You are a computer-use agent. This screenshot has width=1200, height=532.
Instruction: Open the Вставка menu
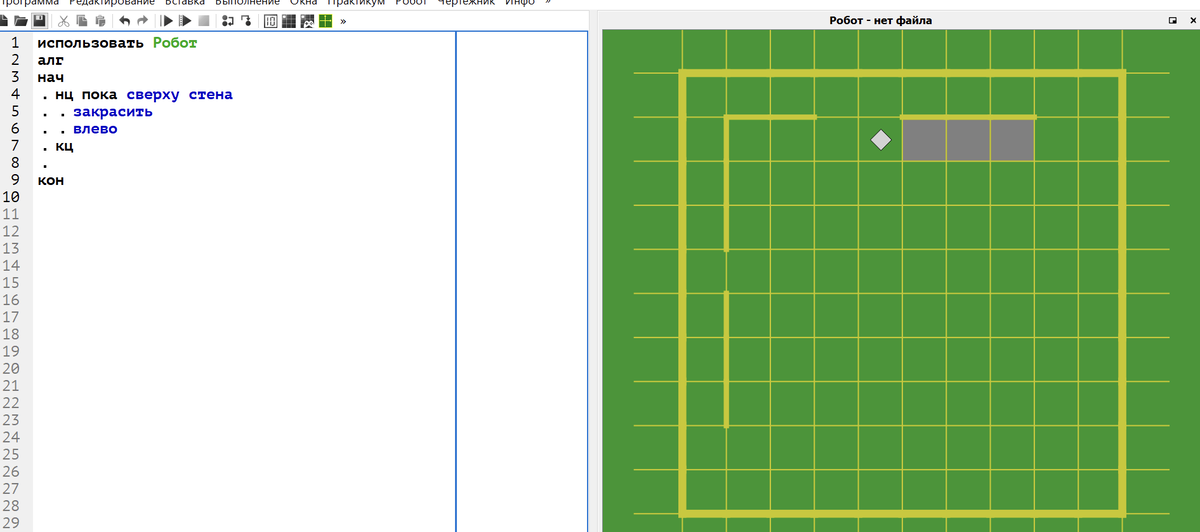[185, 3]
